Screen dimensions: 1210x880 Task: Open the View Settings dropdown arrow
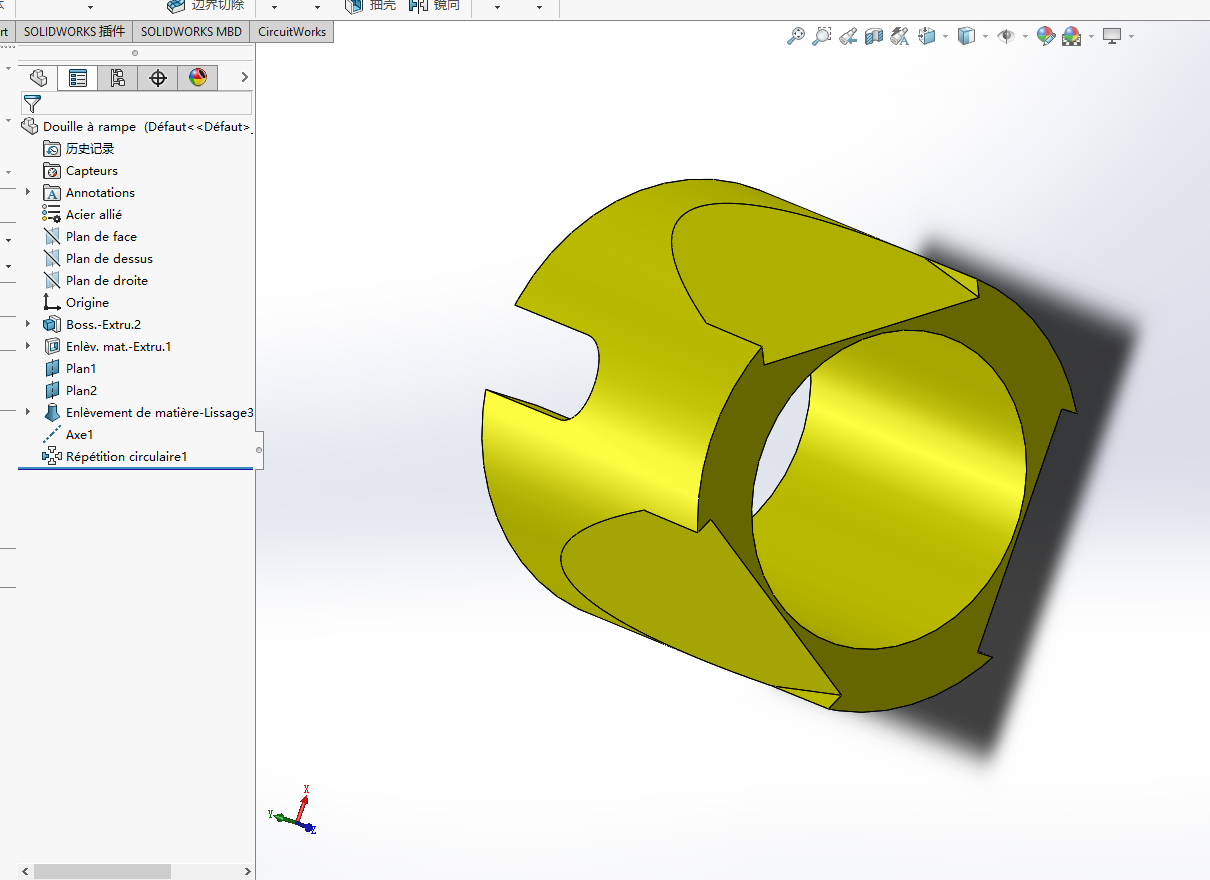[1131, 37]
